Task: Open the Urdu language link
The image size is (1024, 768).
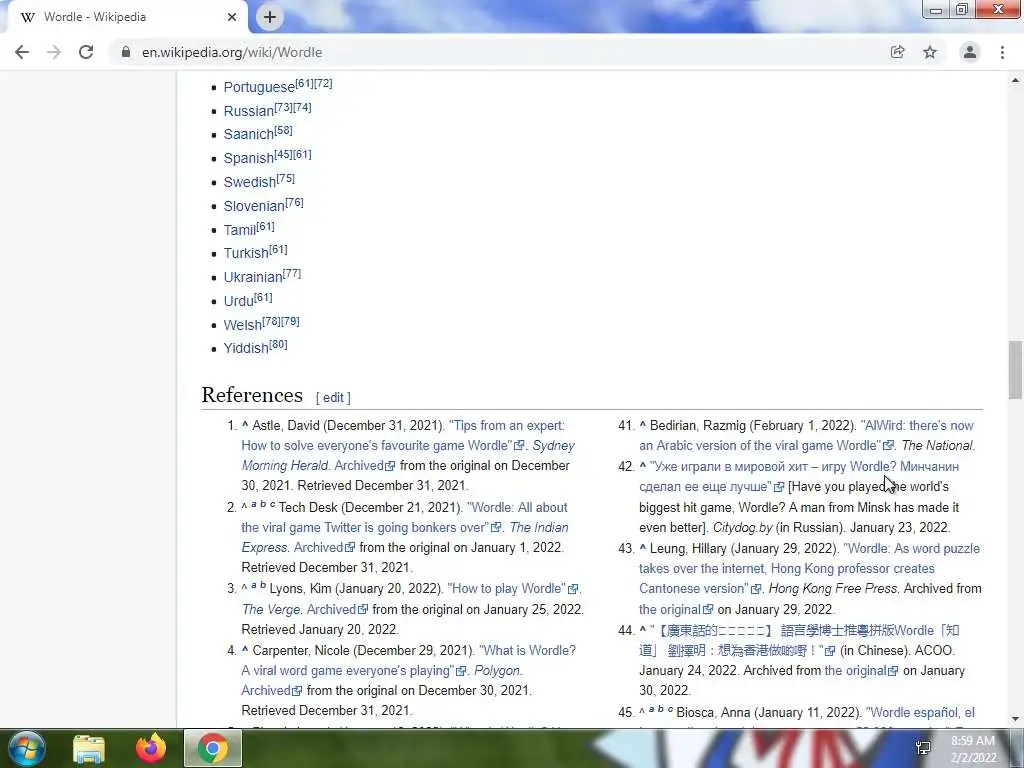Action: point(238,301)
